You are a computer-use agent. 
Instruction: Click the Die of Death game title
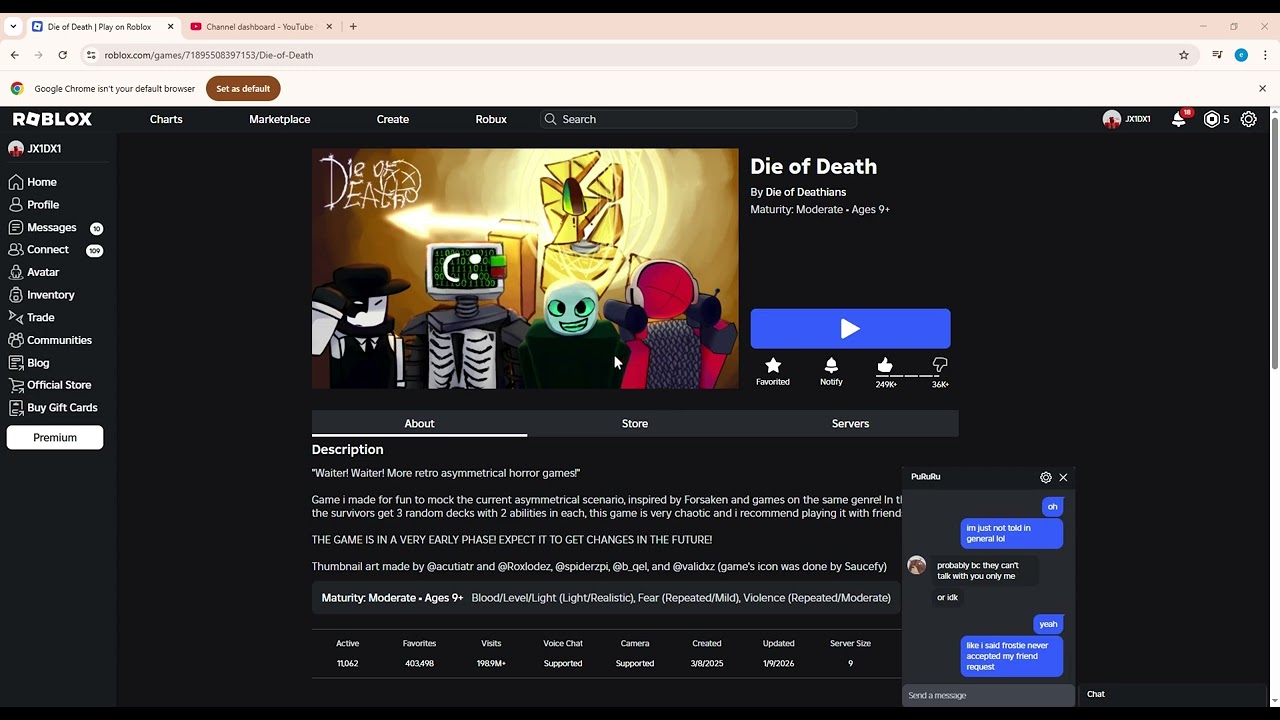click(814, 167)
